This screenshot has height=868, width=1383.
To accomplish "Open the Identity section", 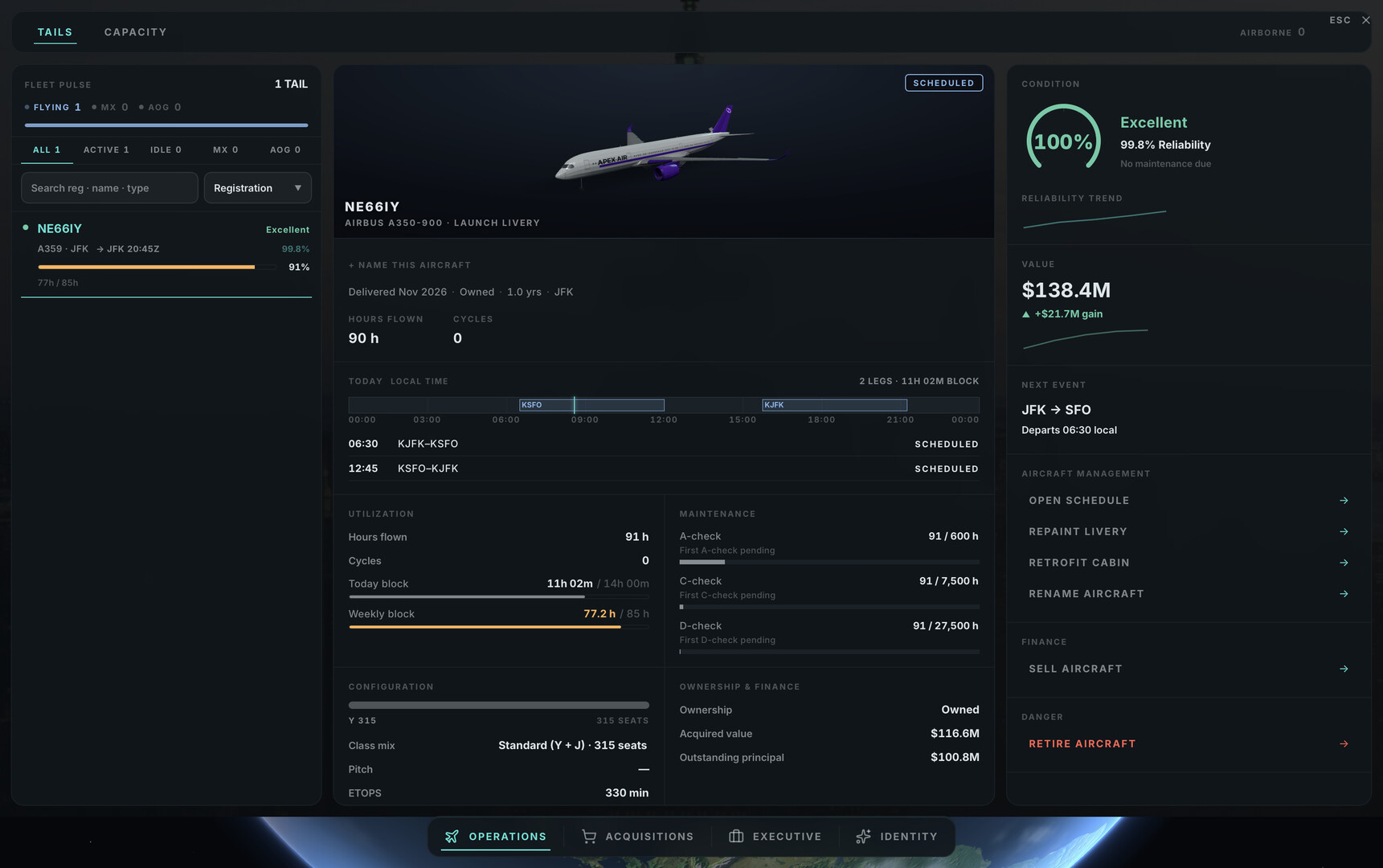I will 897,837.
